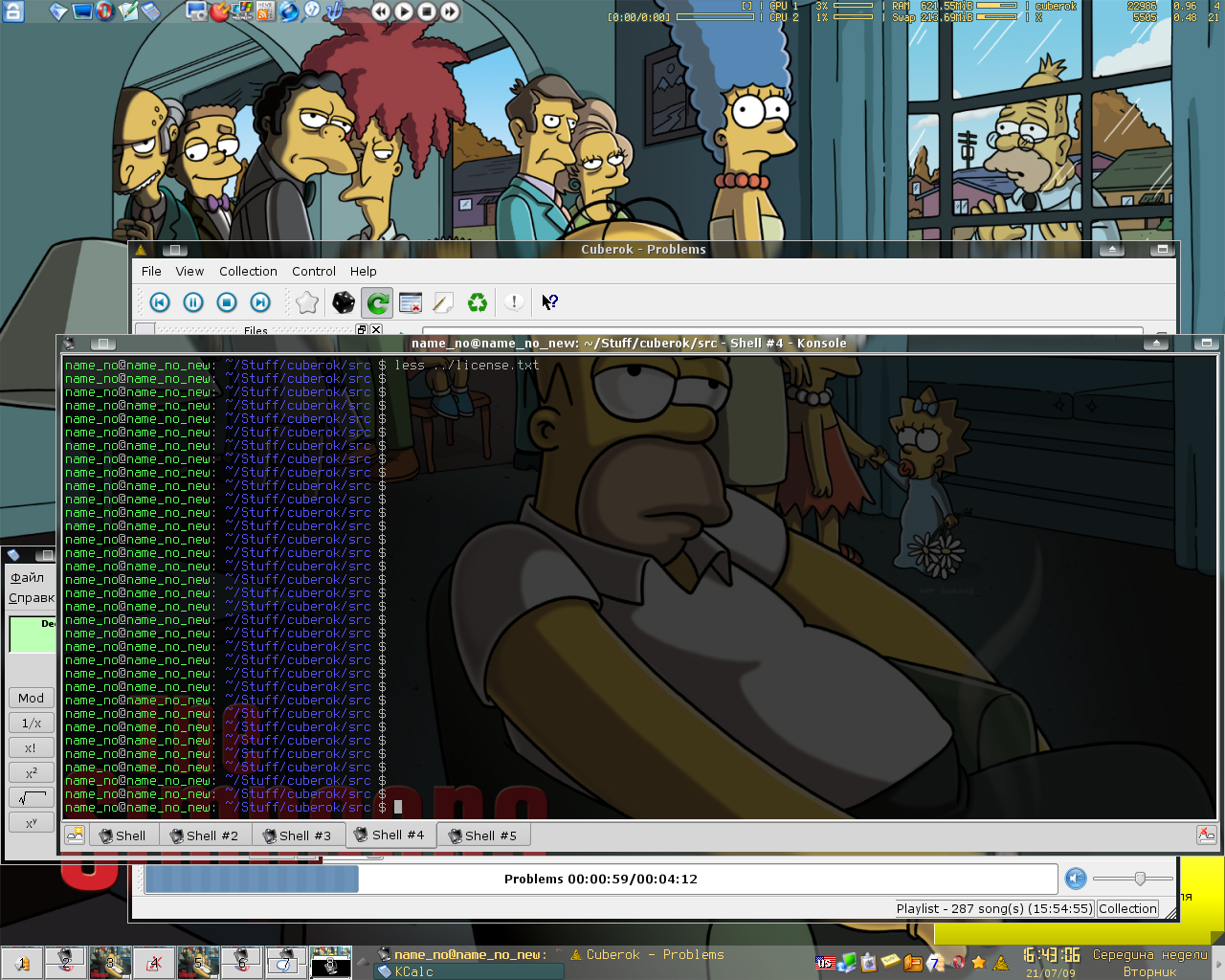Open the news RSS reader launcher
1225x980 pixels.
265,11
